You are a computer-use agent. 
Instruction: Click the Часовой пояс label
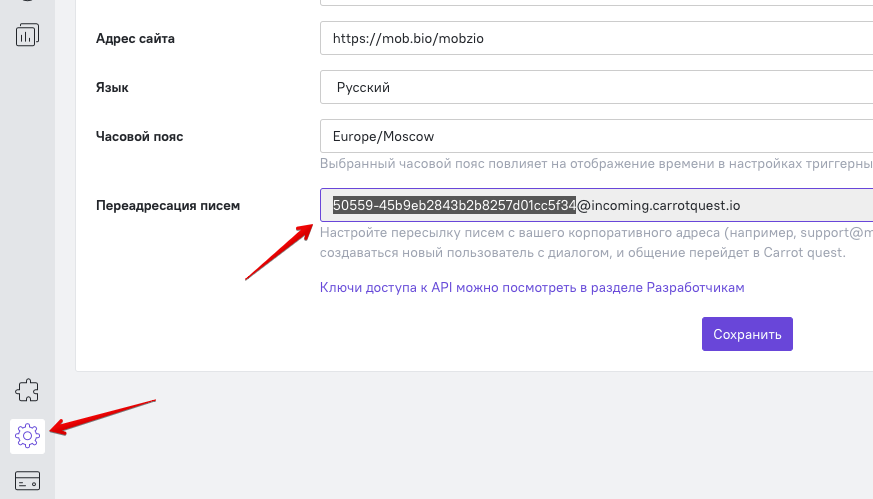coord(139,136)
